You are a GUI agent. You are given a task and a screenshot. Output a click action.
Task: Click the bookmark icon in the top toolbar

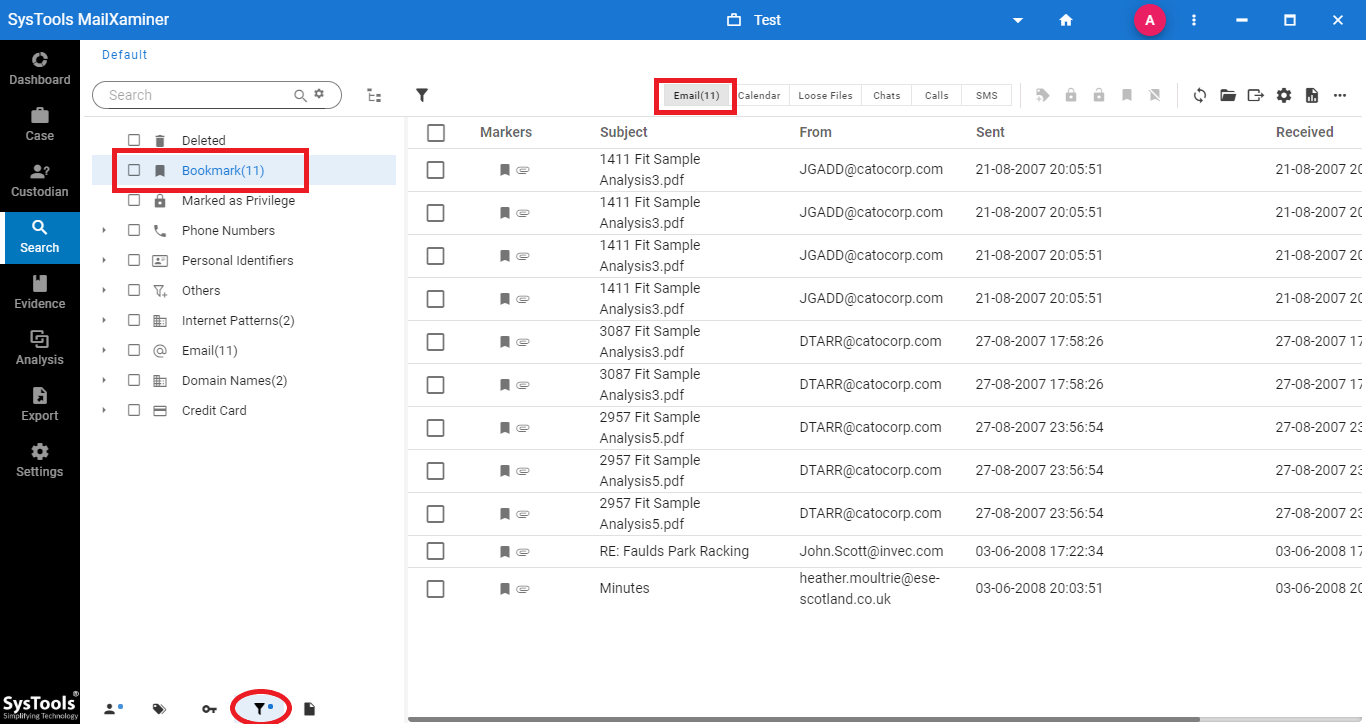pyautogui.click(x=1127, y=95)
